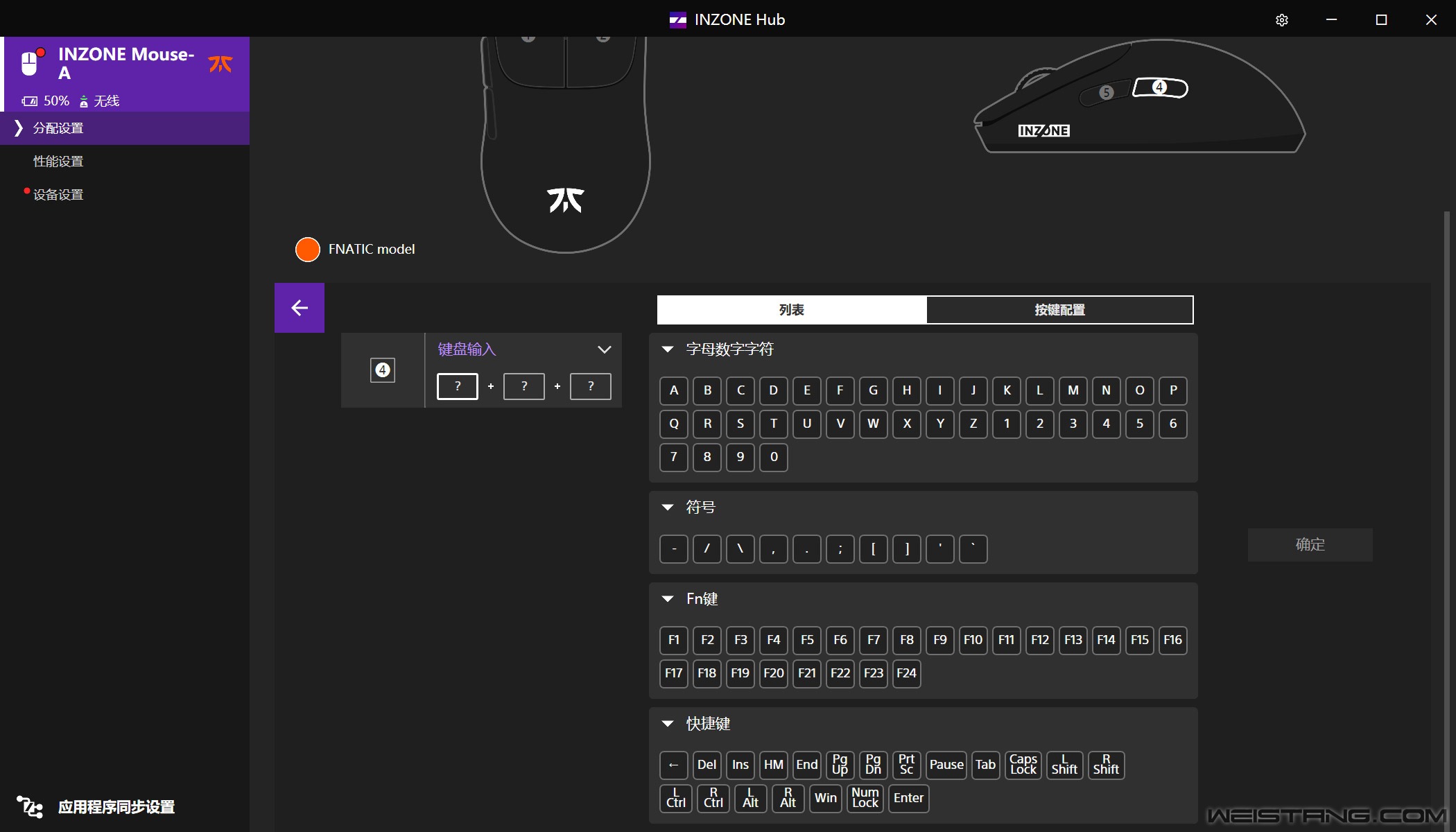This screenshot has height=832, width=1456.
Task: Switch to the 按键配置 tab
Action: click(1060, 310)
